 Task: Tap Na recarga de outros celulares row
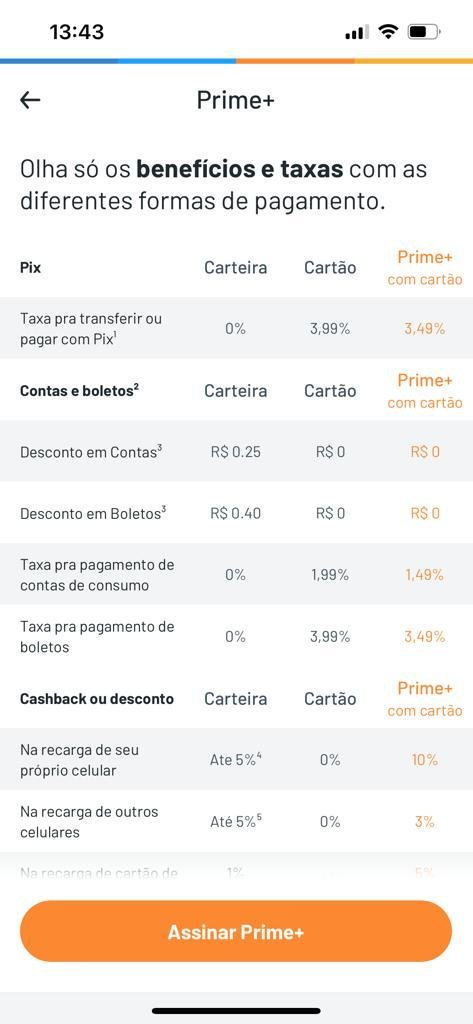click(x=236, y=822)
